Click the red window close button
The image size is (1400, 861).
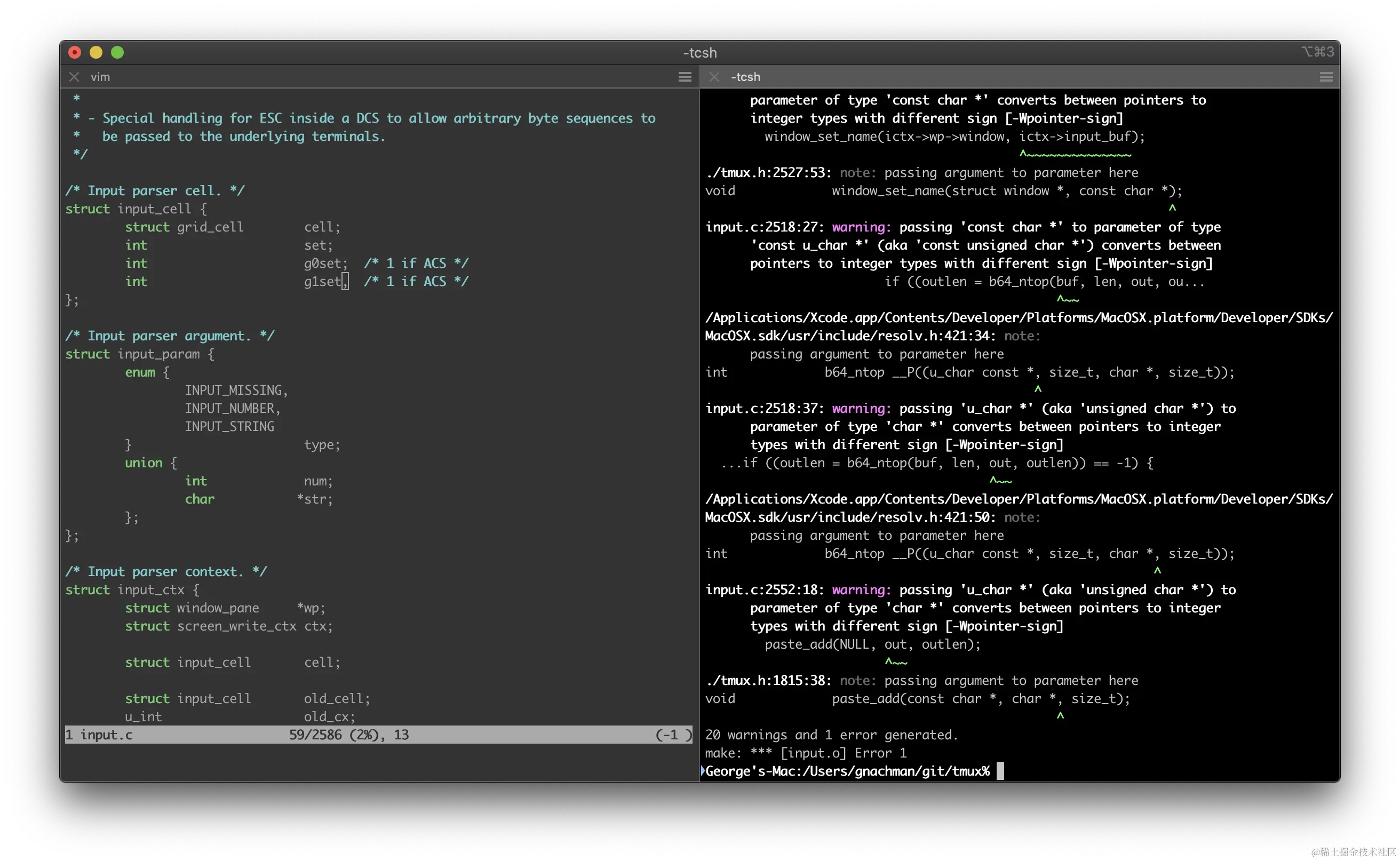pyautogui.click(x=75, y=52)
